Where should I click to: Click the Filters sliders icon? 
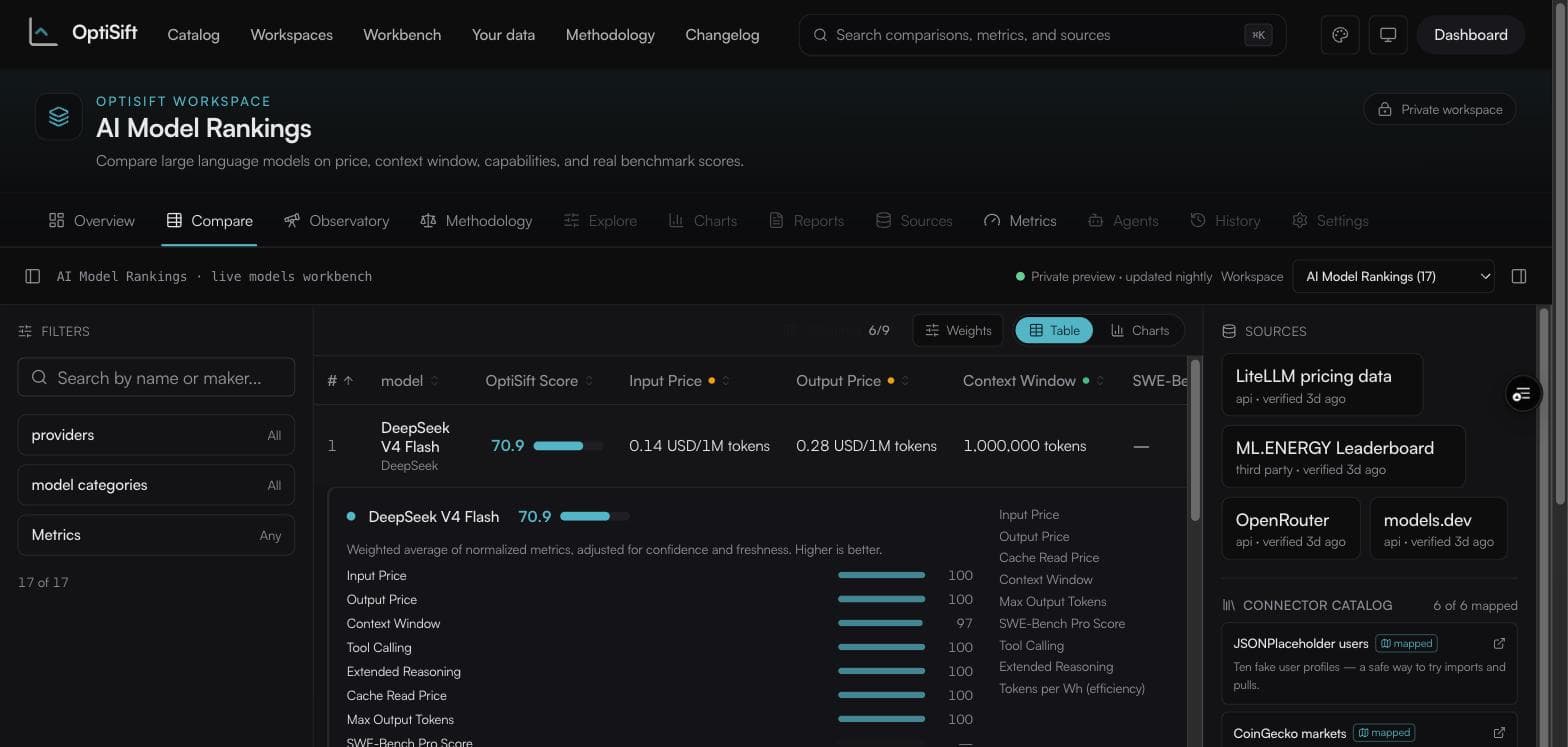pos(25,331)
